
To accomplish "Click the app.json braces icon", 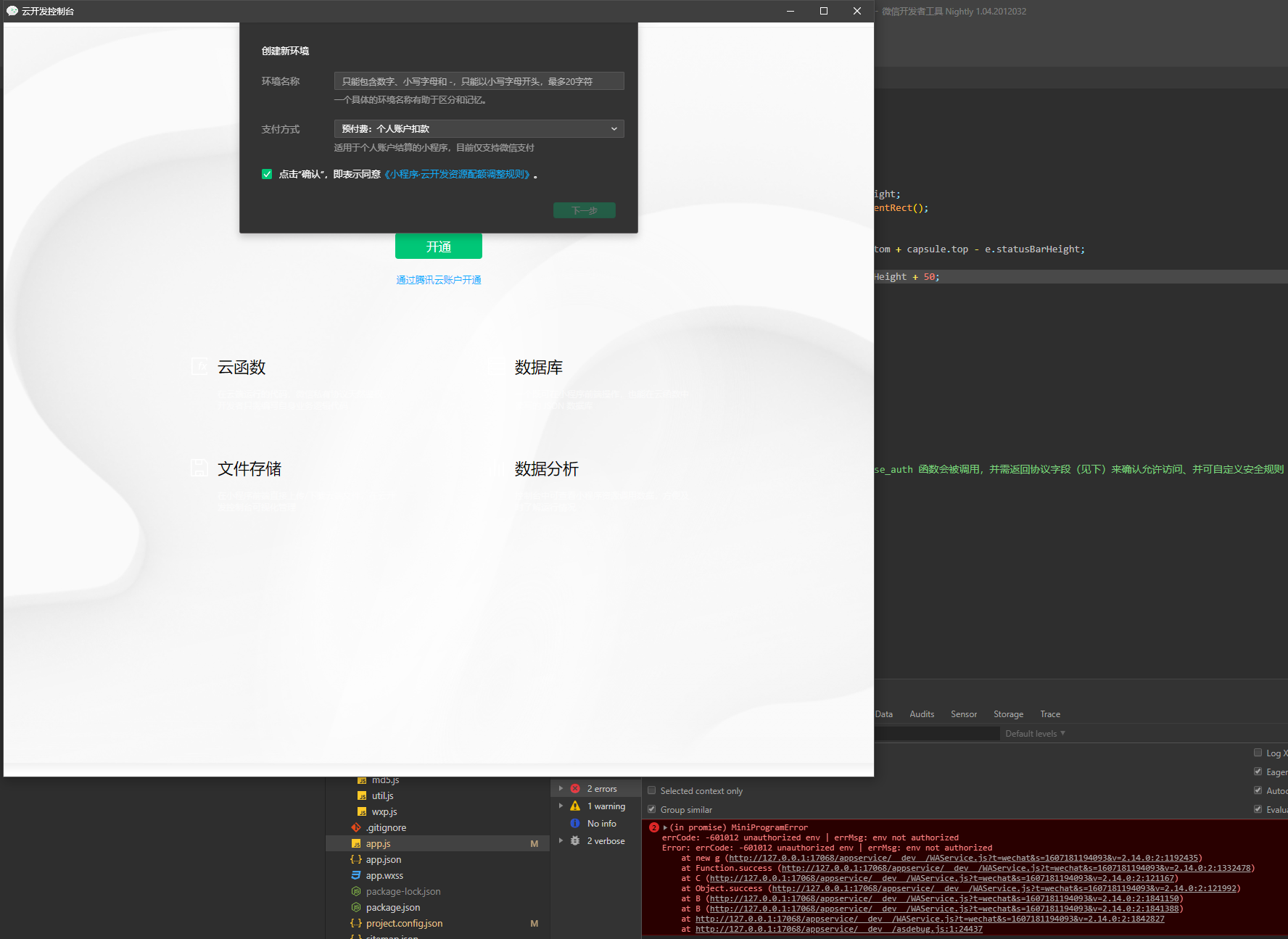I will click(x=356, y=860).
